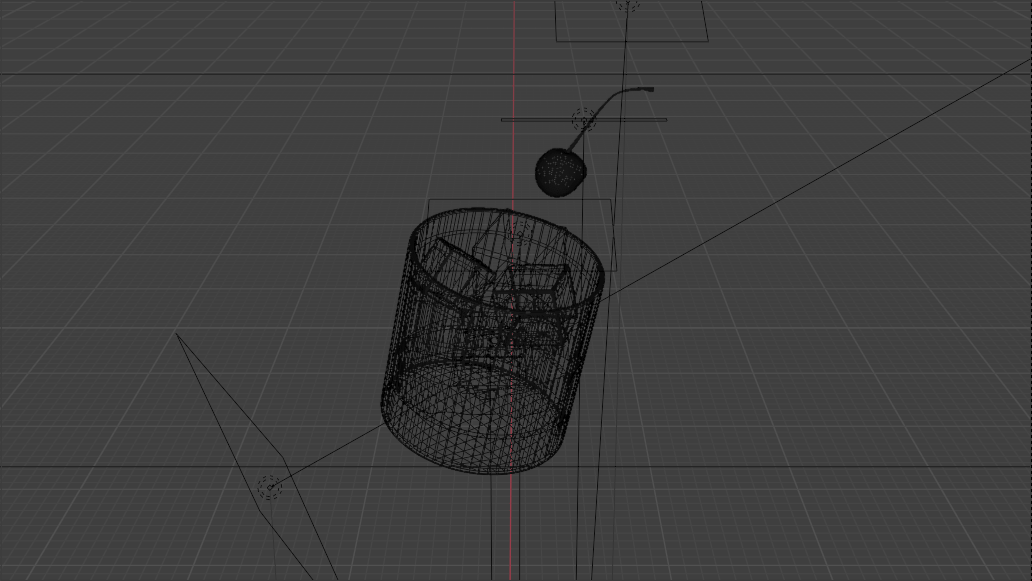This screenshot has width=1032, height=581.
Task: Select the round cherry mesh object
Action: coord(560,172)
